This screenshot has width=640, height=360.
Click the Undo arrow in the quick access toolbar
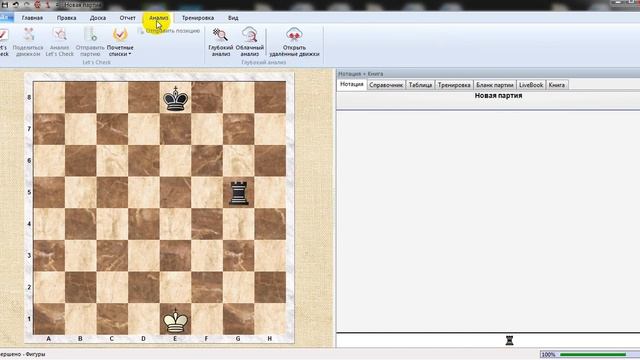tap(16, 4)
